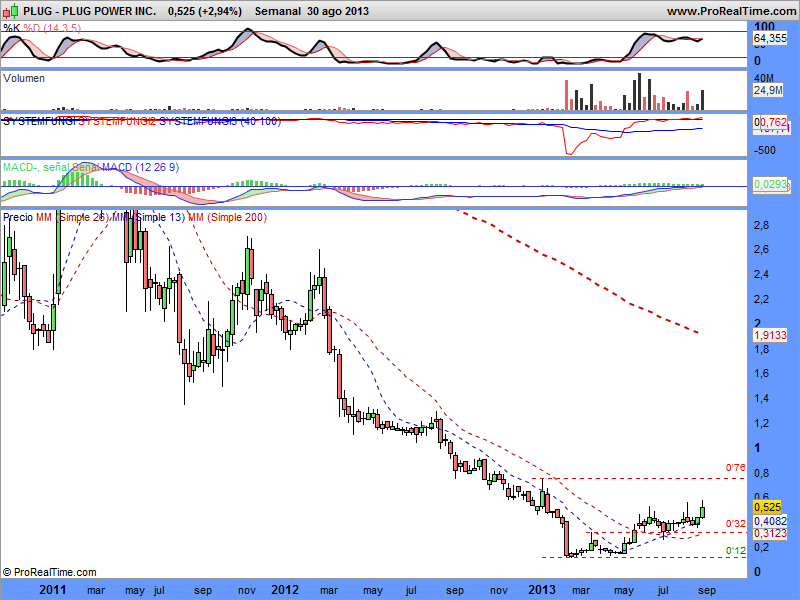Click the candlestick icon beside PLUG title
Viewport: 800px width, 600px height.
coord(11,11)
